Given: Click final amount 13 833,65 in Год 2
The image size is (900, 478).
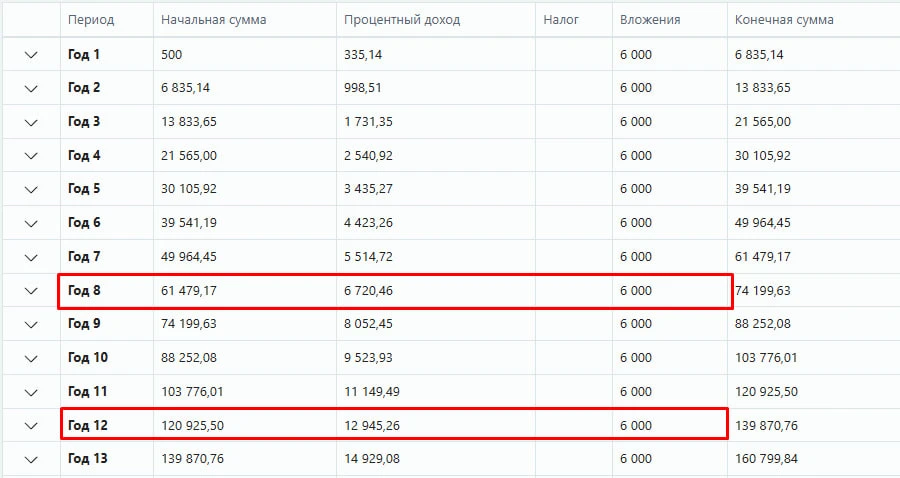Looking at the screenshot, I should pos(763,88).
